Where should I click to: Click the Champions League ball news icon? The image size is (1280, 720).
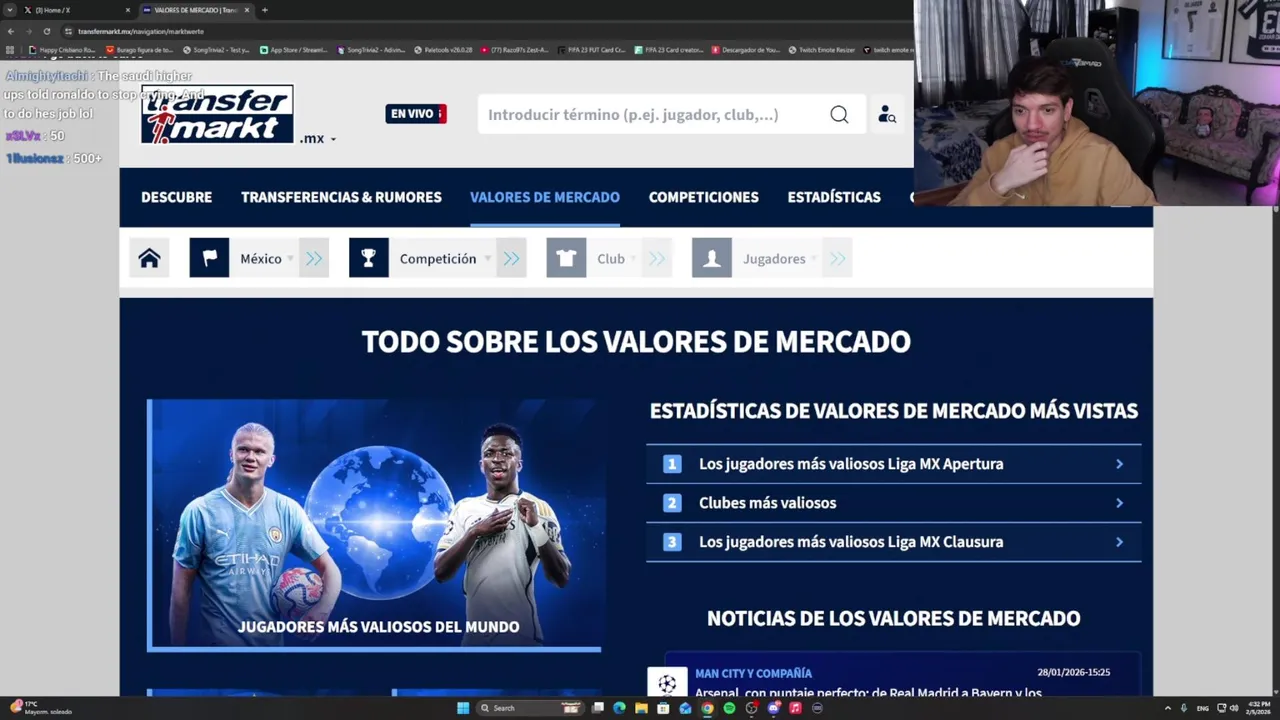coord(667,683)
